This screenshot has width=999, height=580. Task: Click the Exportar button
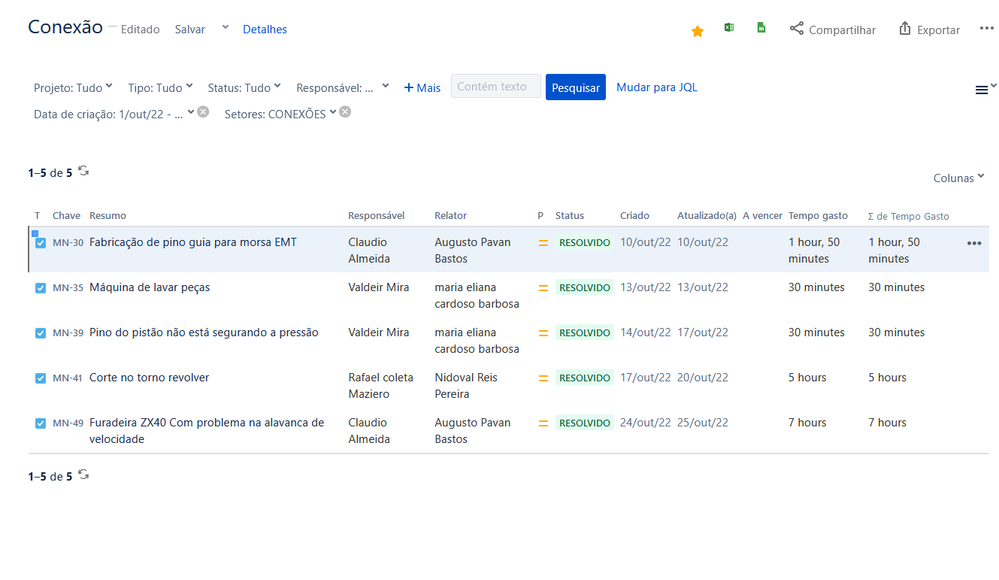(929, 29)
